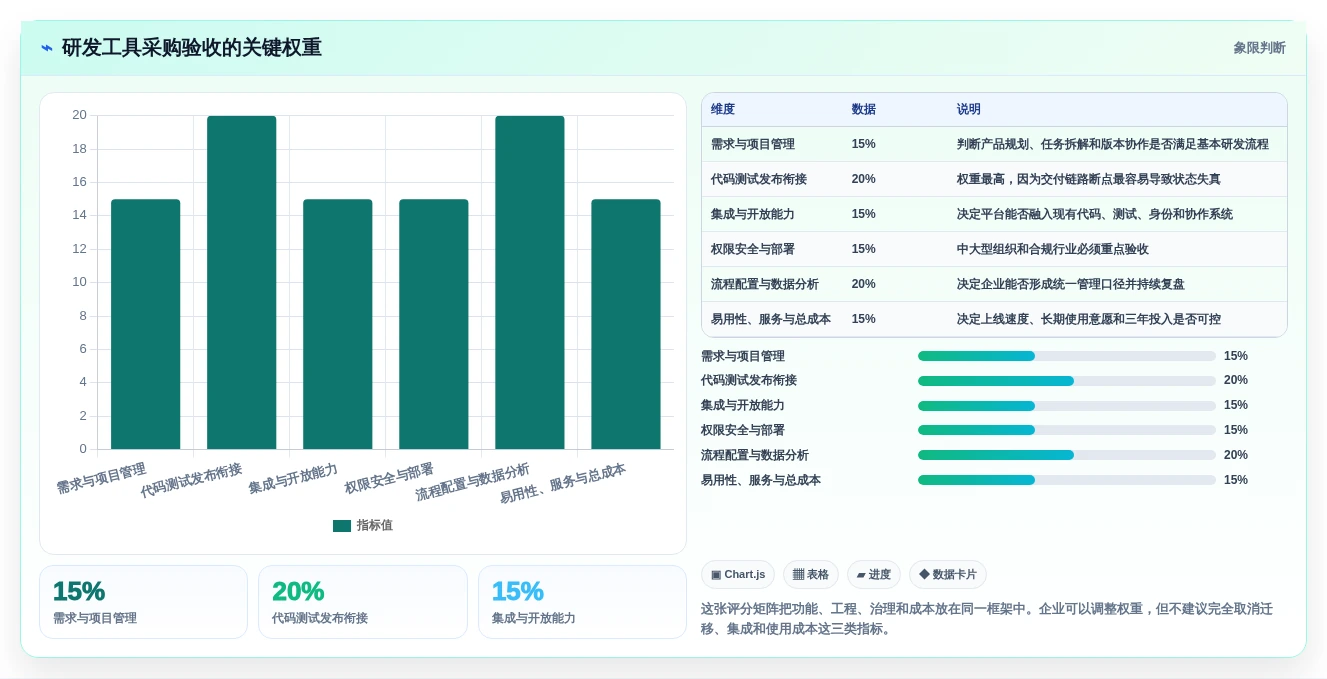Image resolution: width=1327 pixels, height=679 pixels.
Task: Click the x-axis label 代码测试发布衔接
Action: (191, 480)
